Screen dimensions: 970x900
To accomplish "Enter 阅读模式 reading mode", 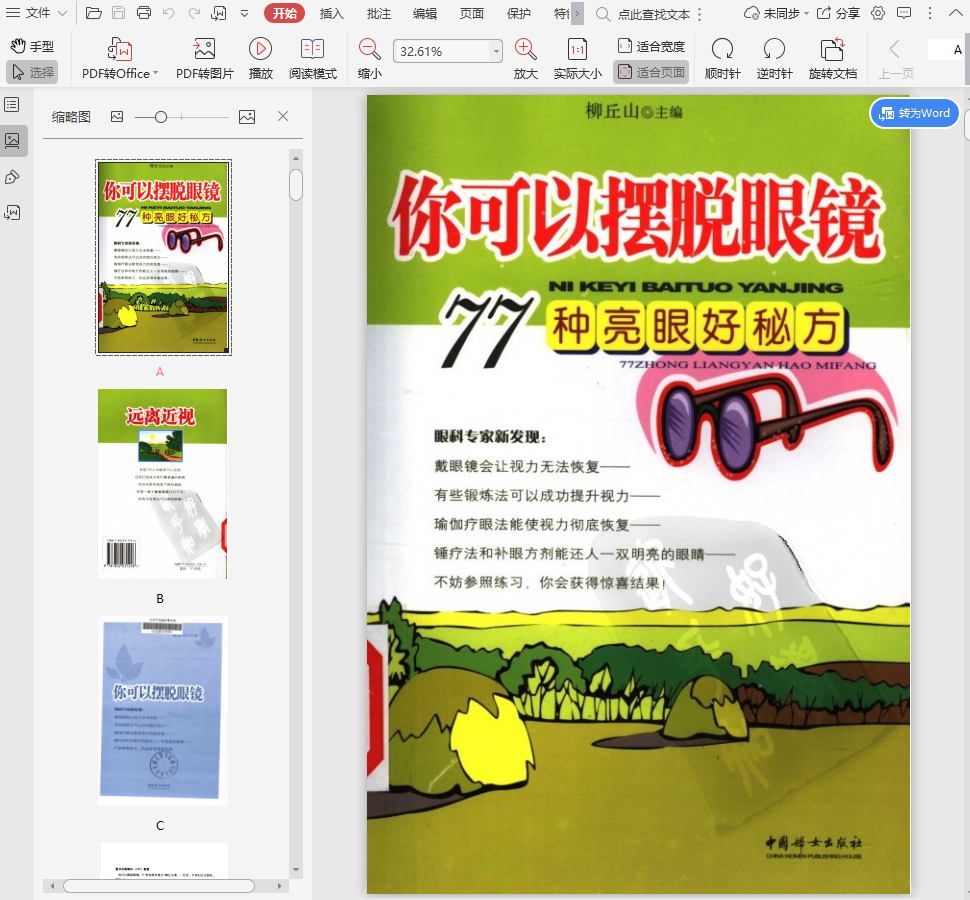I will [x=312, y=59].
